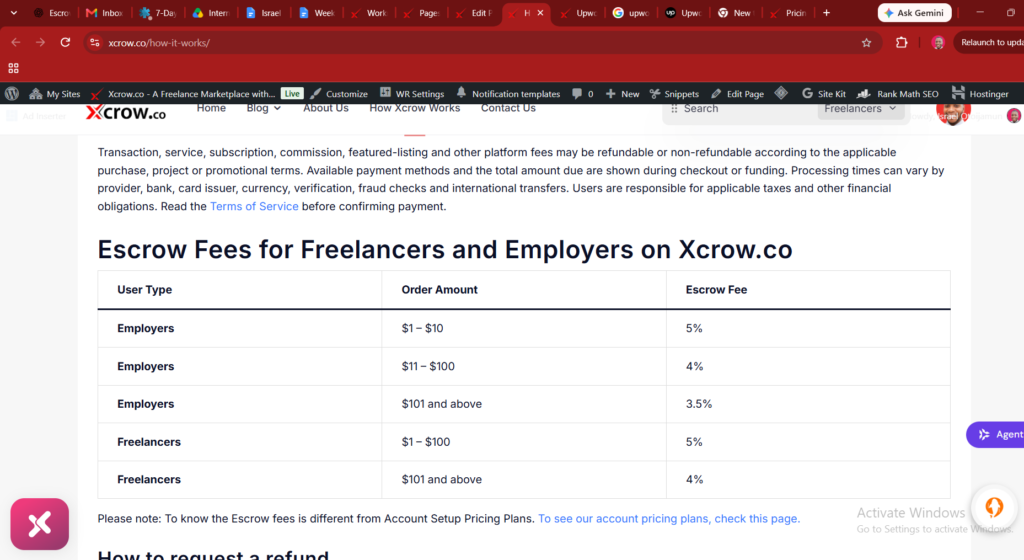Open WR Settings in admin bar
This screenshot has height=560, width=1024.
(x=412, y=93)
